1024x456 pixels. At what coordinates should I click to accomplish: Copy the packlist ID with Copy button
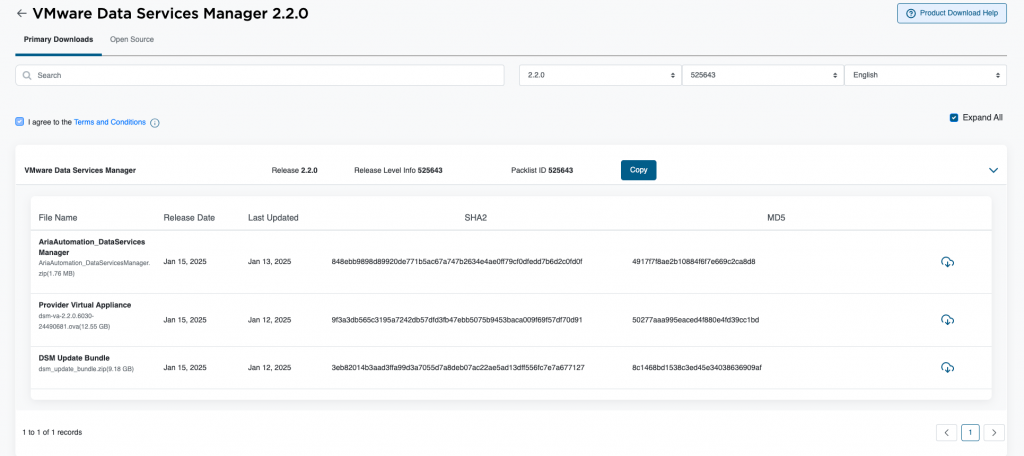pyautogui.click(x=638, y=170)
